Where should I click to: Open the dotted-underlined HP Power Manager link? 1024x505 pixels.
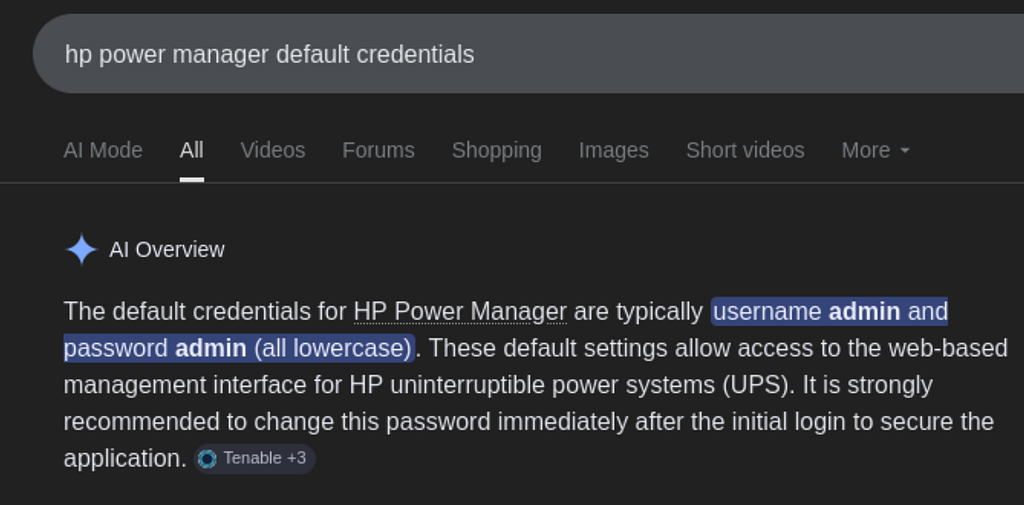tap(460, 312)
